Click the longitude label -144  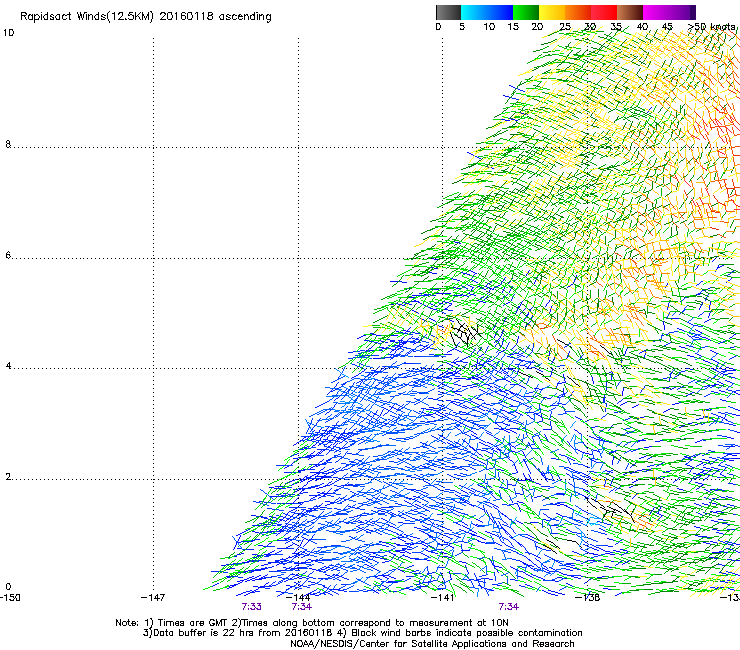click(298, 597)
